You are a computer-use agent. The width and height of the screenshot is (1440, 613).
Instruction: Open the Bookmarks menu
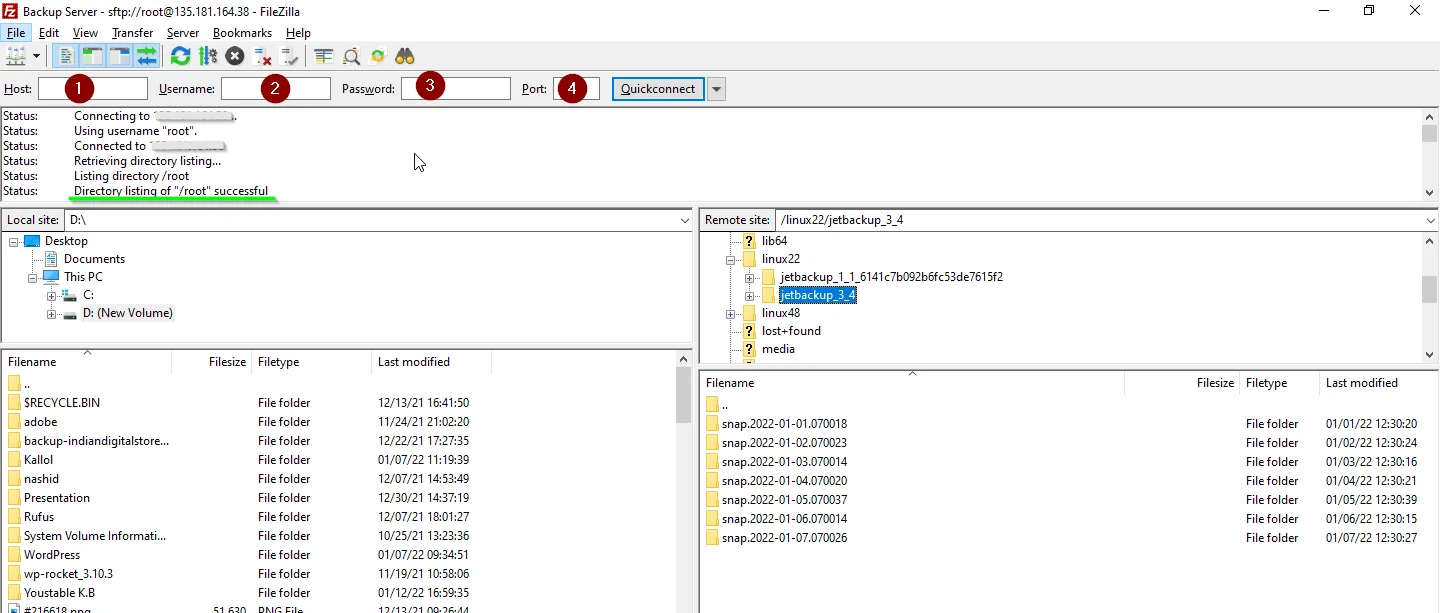(242, 33)
